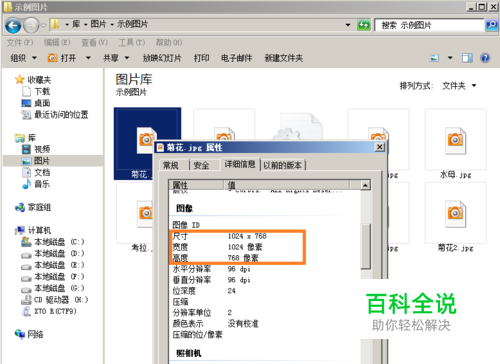Click the properties list scroll-up arrow
Viewport: 500px width, 364px height.
click(x=365, y=185)
